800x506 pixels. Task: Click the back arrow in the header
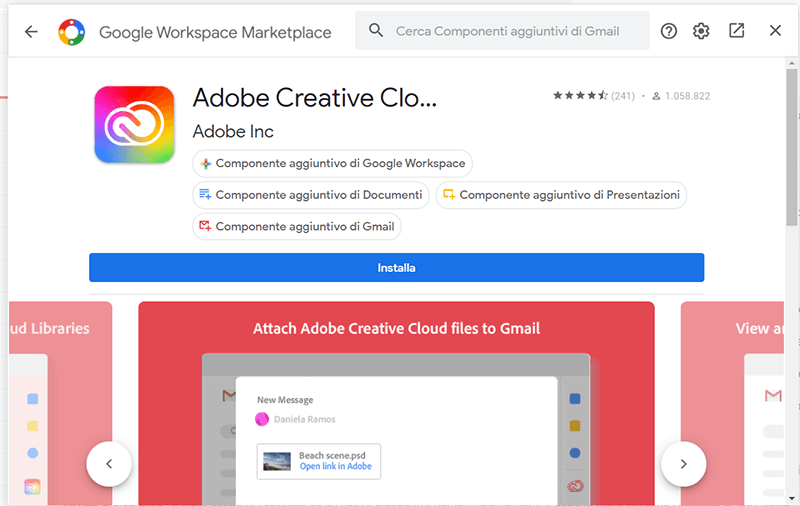[31, 31]
